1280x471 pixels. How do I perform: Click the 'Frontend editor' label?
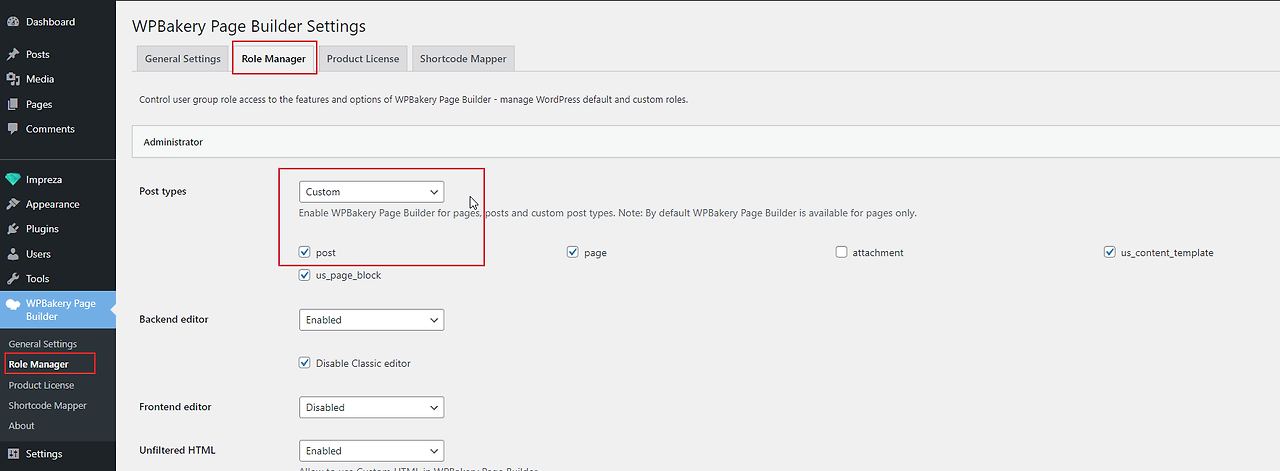pos(175,407)
